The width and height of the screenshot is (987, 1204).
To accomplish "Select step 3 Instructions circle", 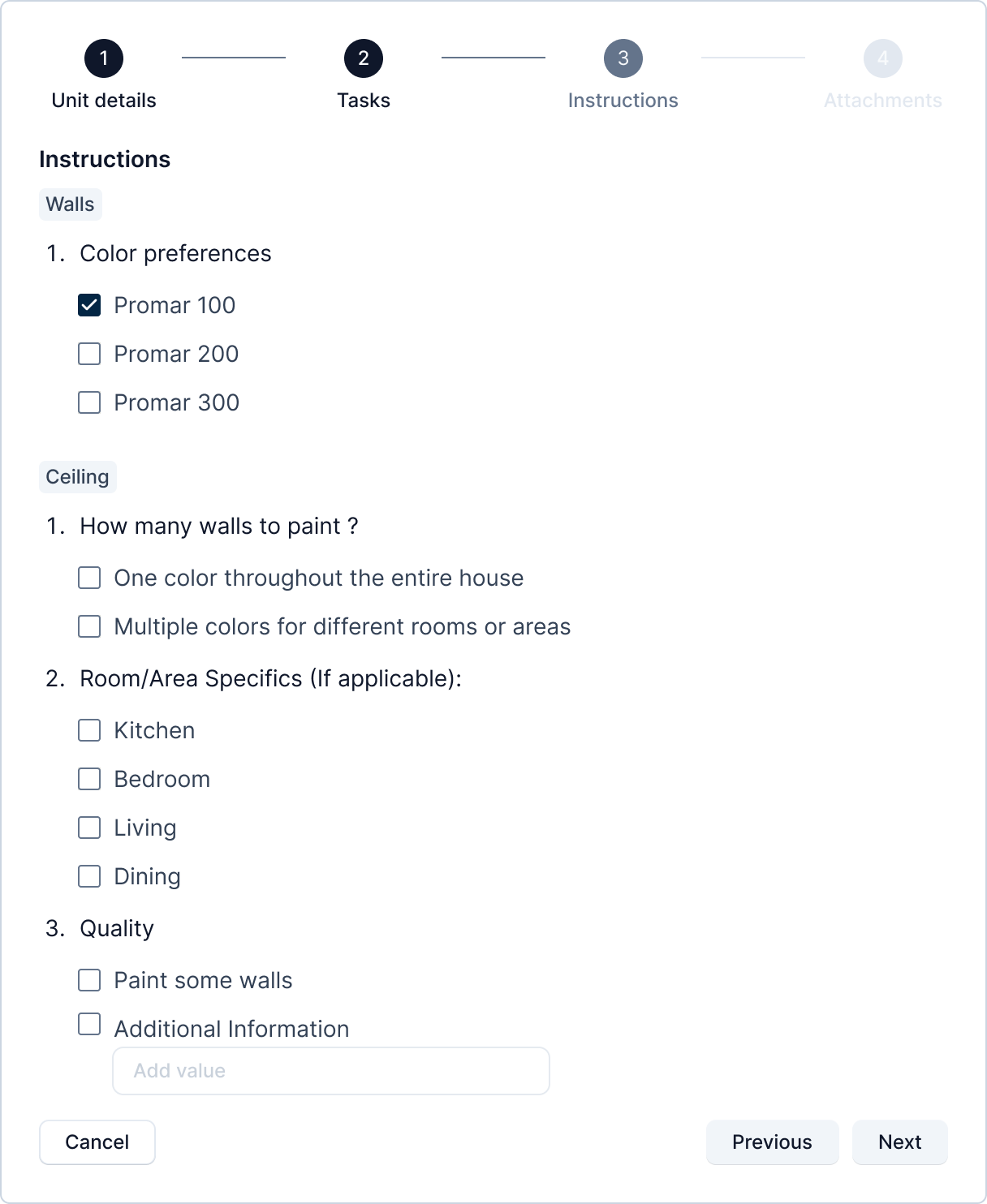I will [x=623, y=58].
